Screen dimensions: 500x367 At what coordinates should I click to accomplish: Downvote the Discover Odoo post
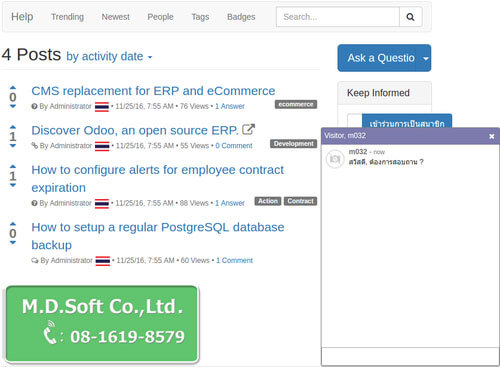click(x=13, y=146)
